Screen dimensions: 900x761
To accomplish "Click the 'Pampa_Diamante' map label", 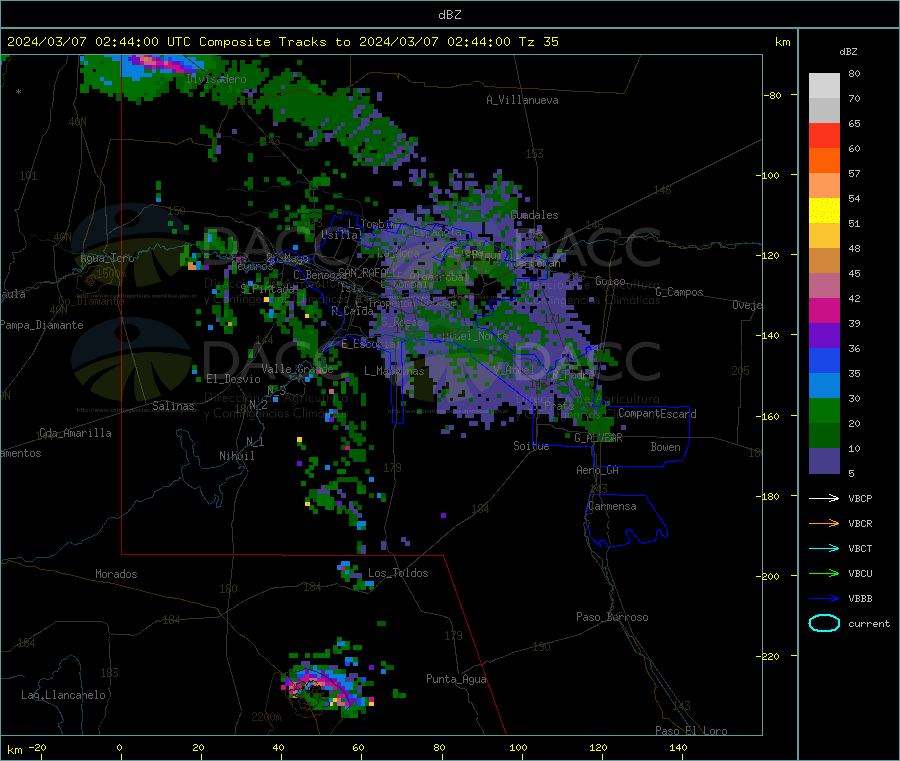I will [42, 325].
